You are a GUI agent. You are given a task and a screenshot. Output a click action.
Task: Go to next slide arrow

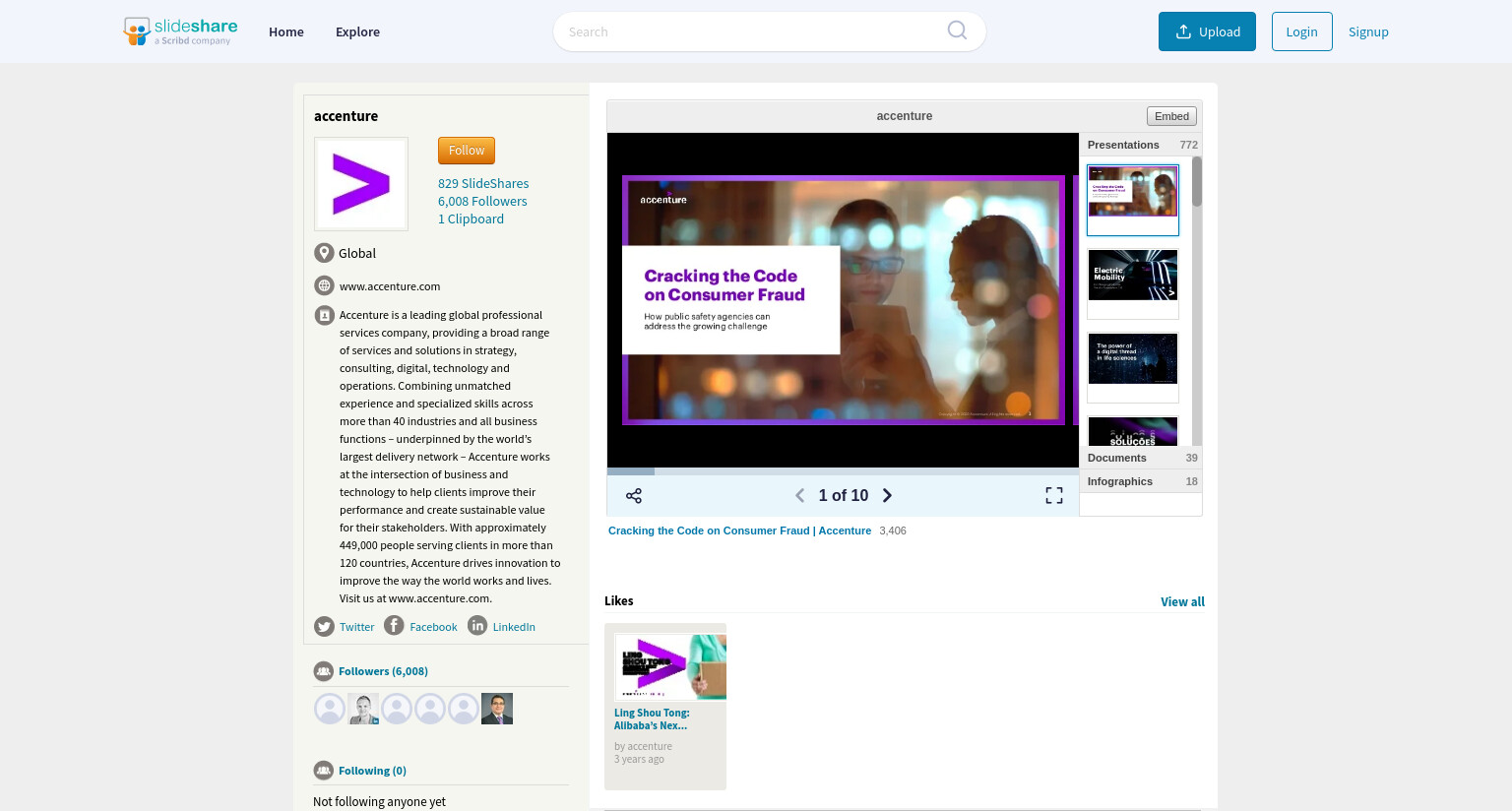coord(887,495)
